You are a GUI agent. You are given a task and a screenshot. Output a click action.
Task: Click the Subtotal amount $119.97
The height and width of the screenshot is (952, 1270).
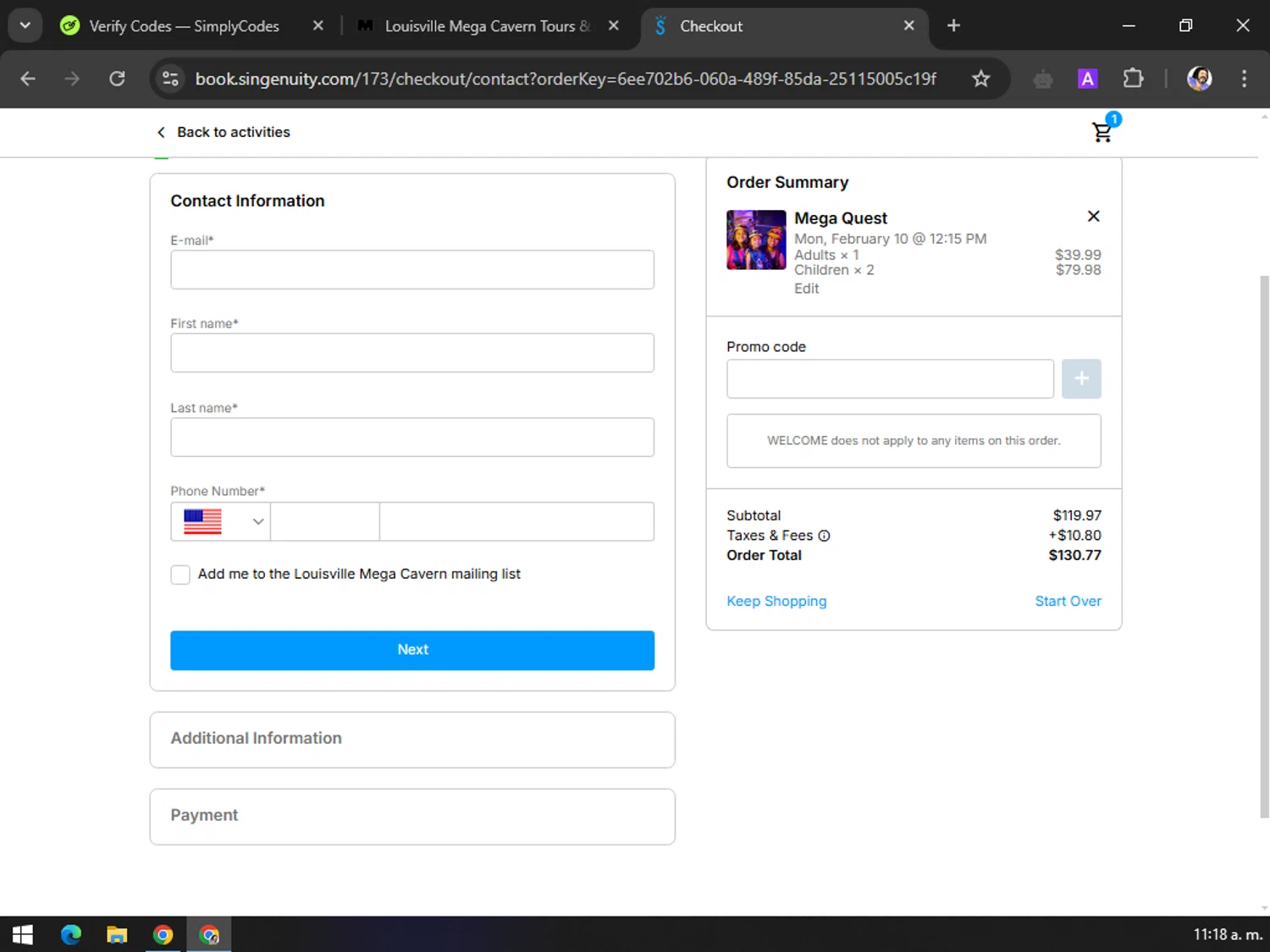click(x=1077, y=515)
